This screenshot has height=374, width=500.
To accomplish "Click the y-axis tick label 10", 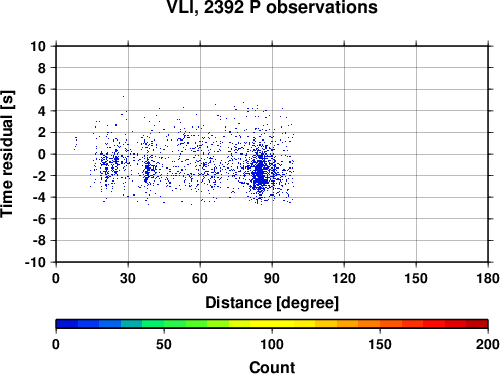I will [38, 46].
